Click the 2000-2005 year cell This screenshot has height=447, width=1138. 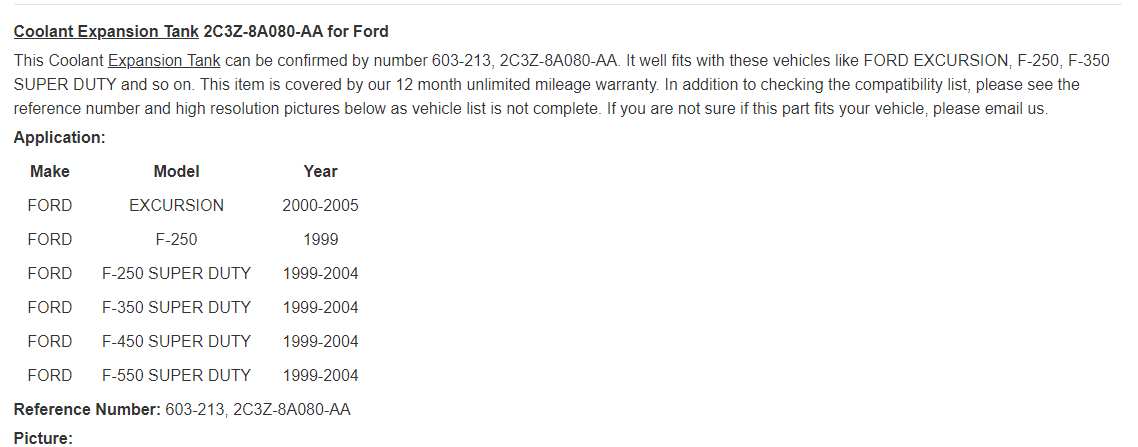pyautogui.click(x=321, y=206)
